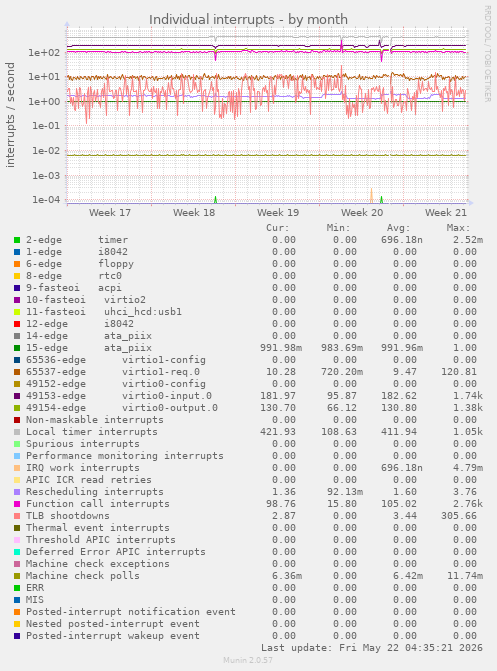Click the magenta Function call interrupts swatch
Screen dimensions: 497x671
[x=17, y=504]
